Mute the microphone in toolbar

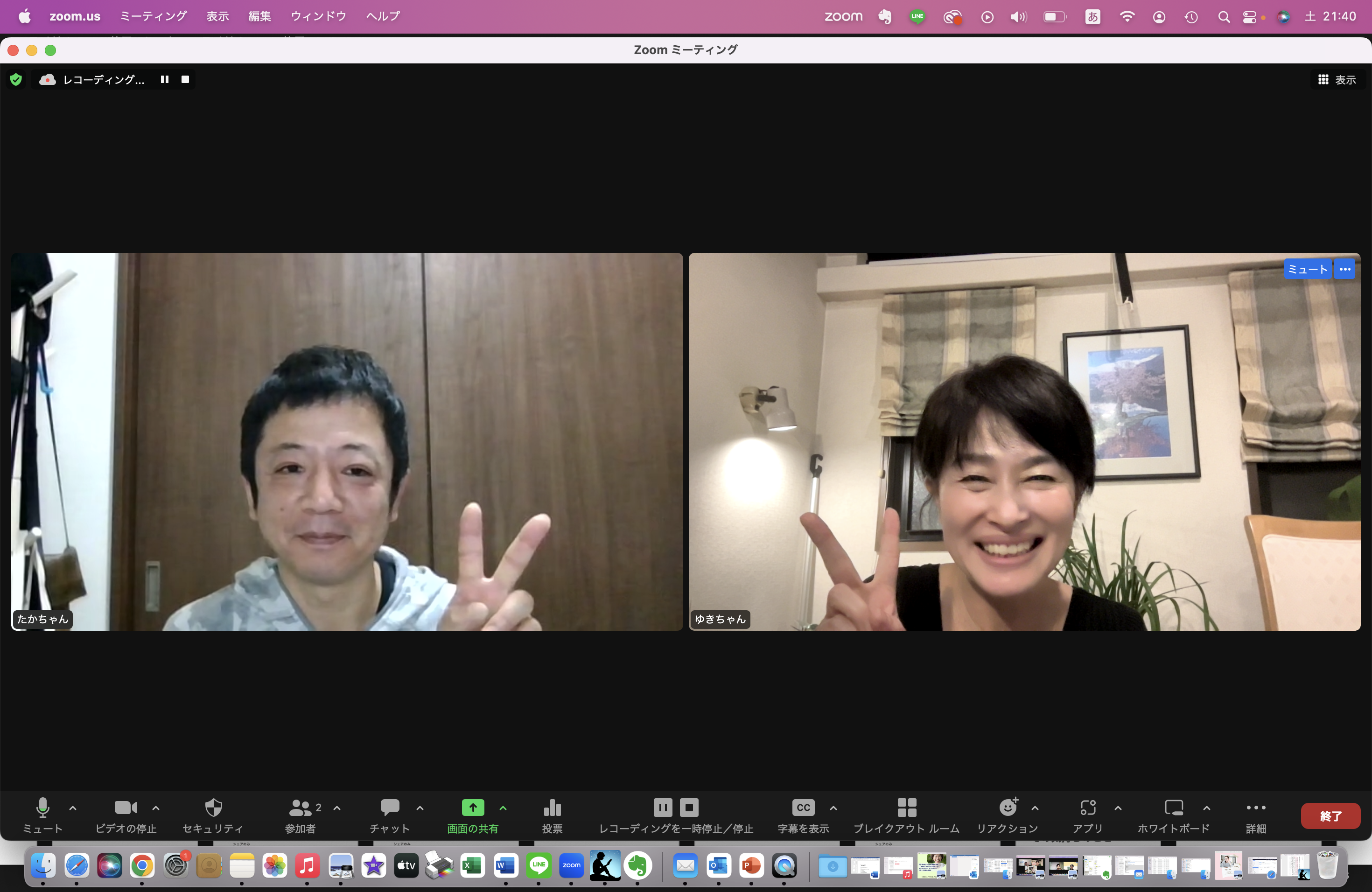(x=42, y=808)
